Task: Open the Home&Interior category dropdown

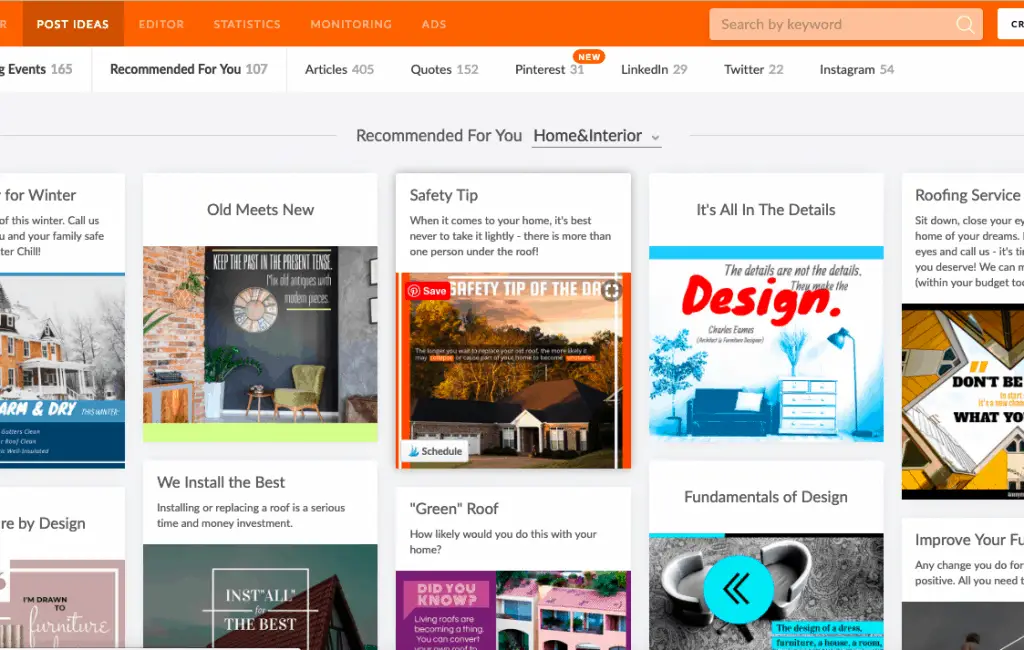Action: point(596,136)
